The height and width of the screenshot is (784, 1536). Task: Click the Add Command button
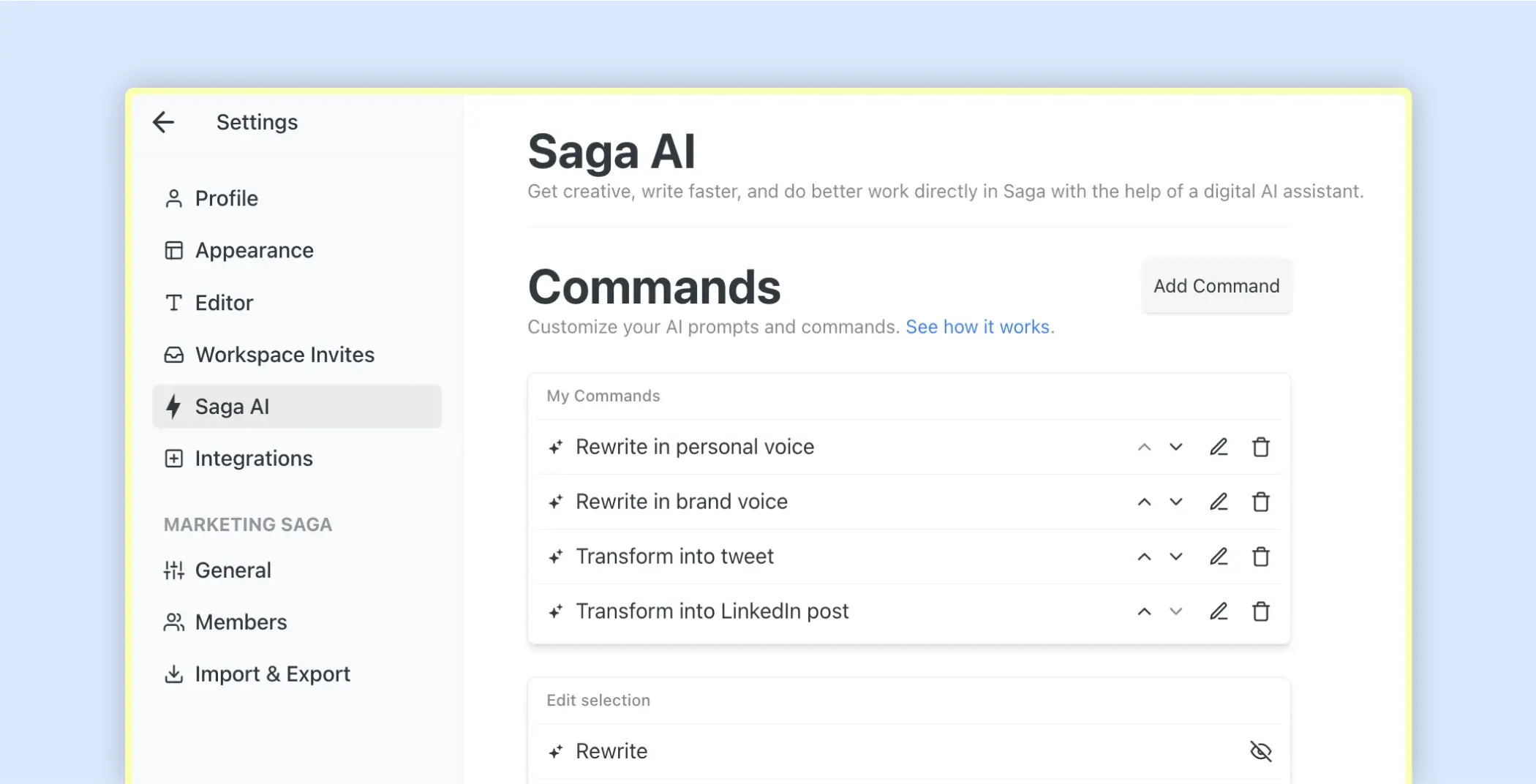tap(1216, 286)
